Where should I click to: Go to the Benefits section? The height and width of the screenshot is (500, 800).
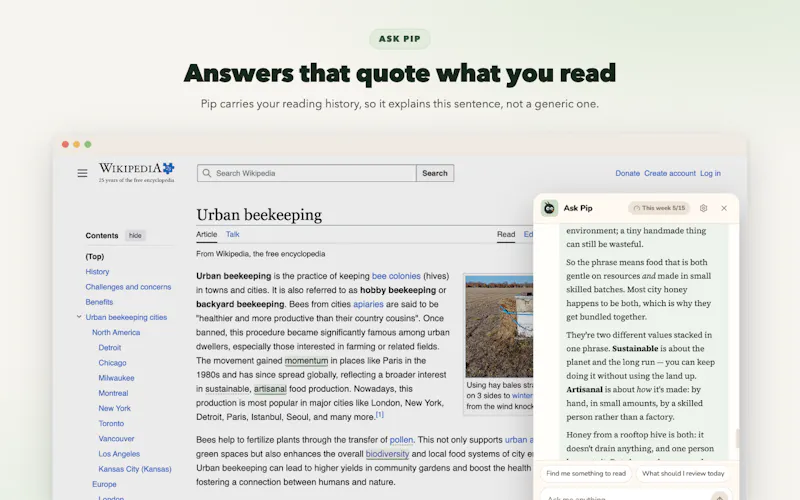tap(99, 302)
